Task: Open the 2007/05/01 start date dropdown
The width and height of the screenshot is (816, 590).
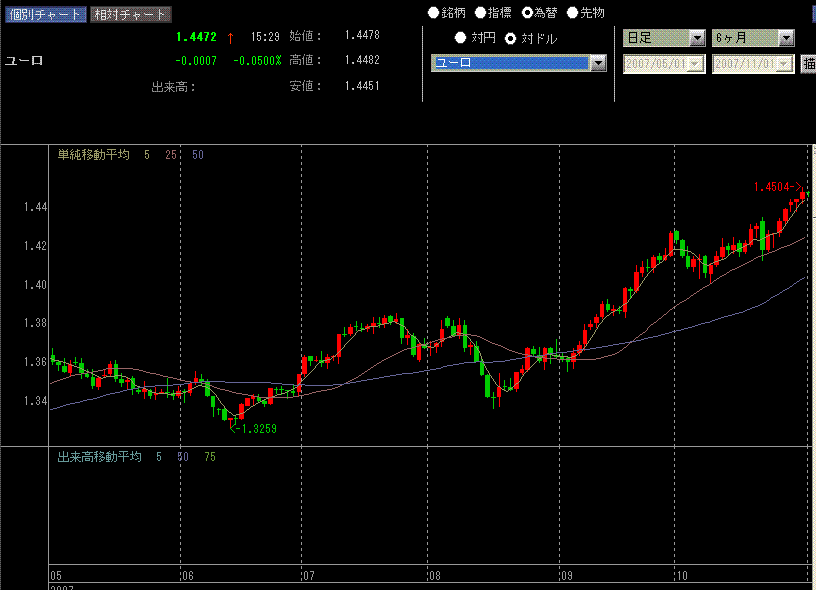Action: pyautogui.click(x=697, y=63)
